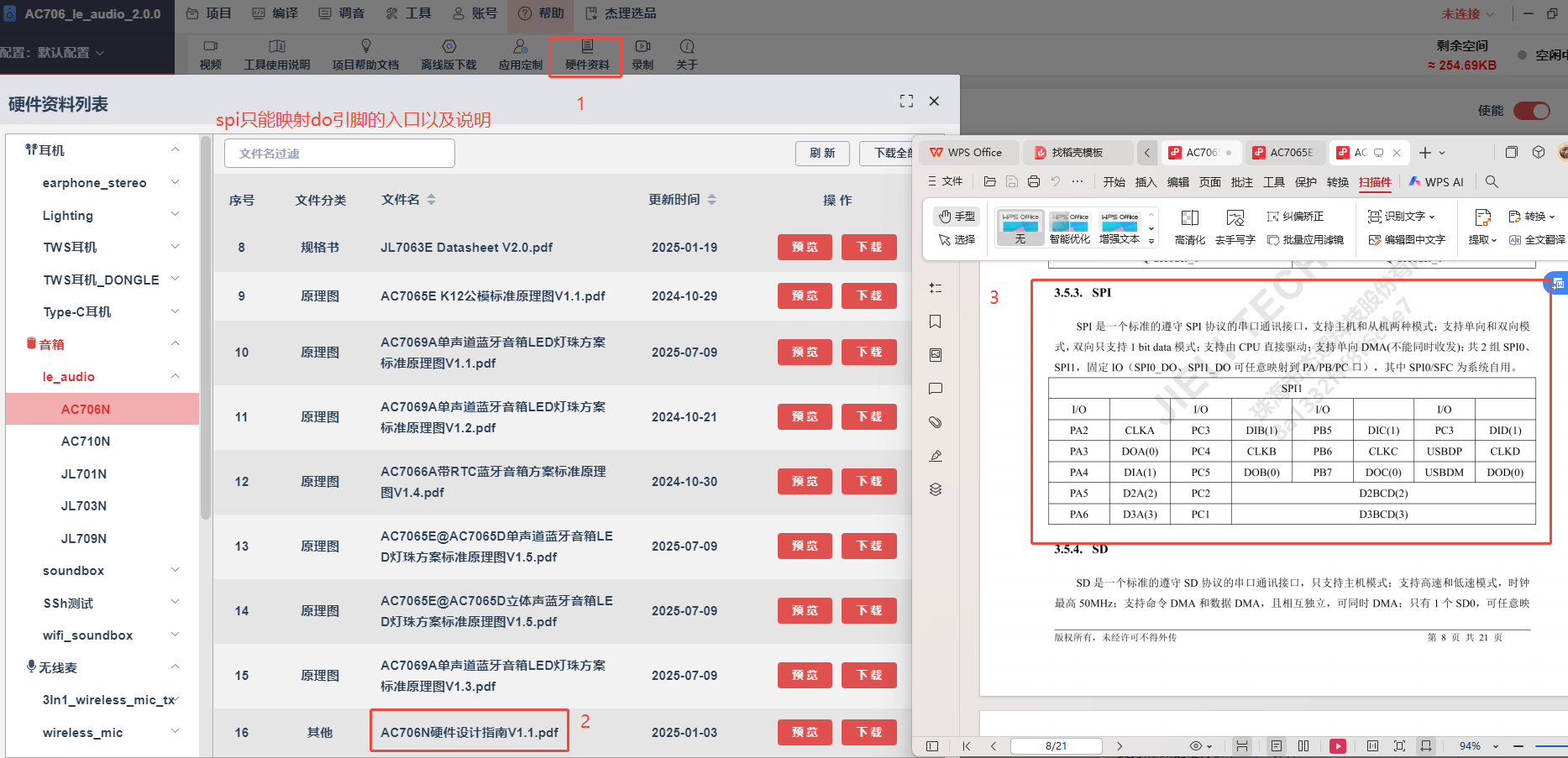Viewport: 1568px width, 758px height.
Task: Open the 关于 info icon
Action: (x=687, y=46)
